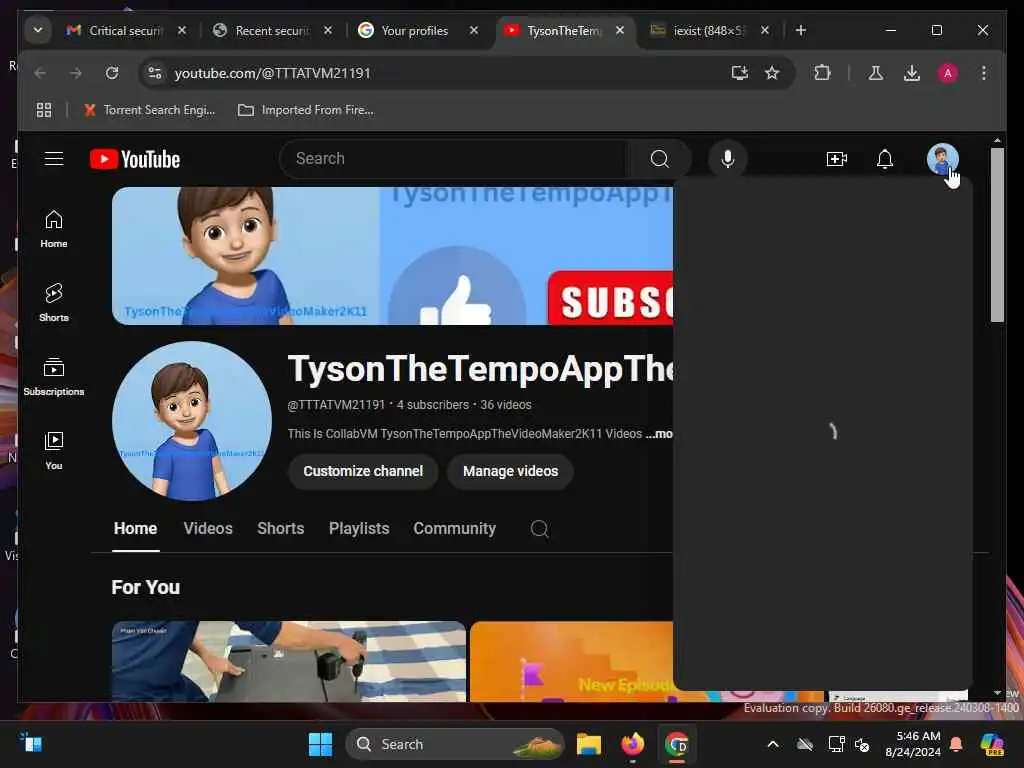
Task: Click the channel banner image
Action: coord(392,255)
